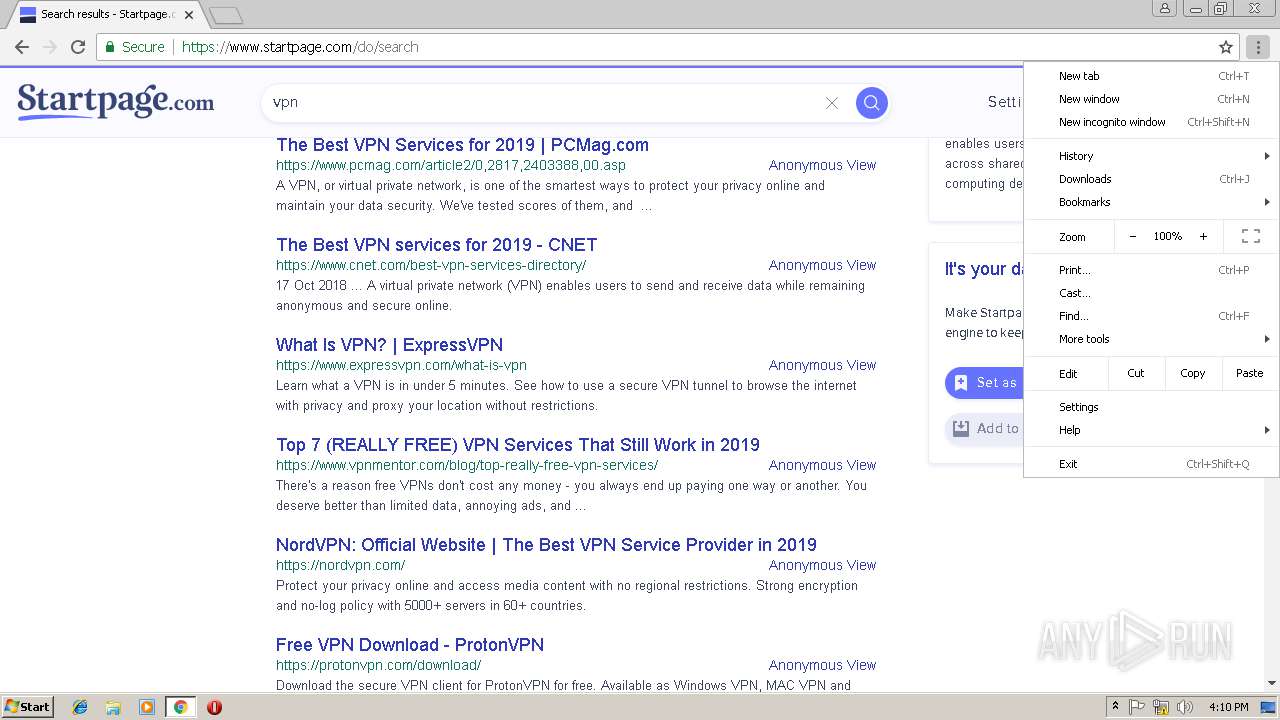The image size is (1280, 720).
Task: Clear the search box with the X icon
Action: (831, 103)
